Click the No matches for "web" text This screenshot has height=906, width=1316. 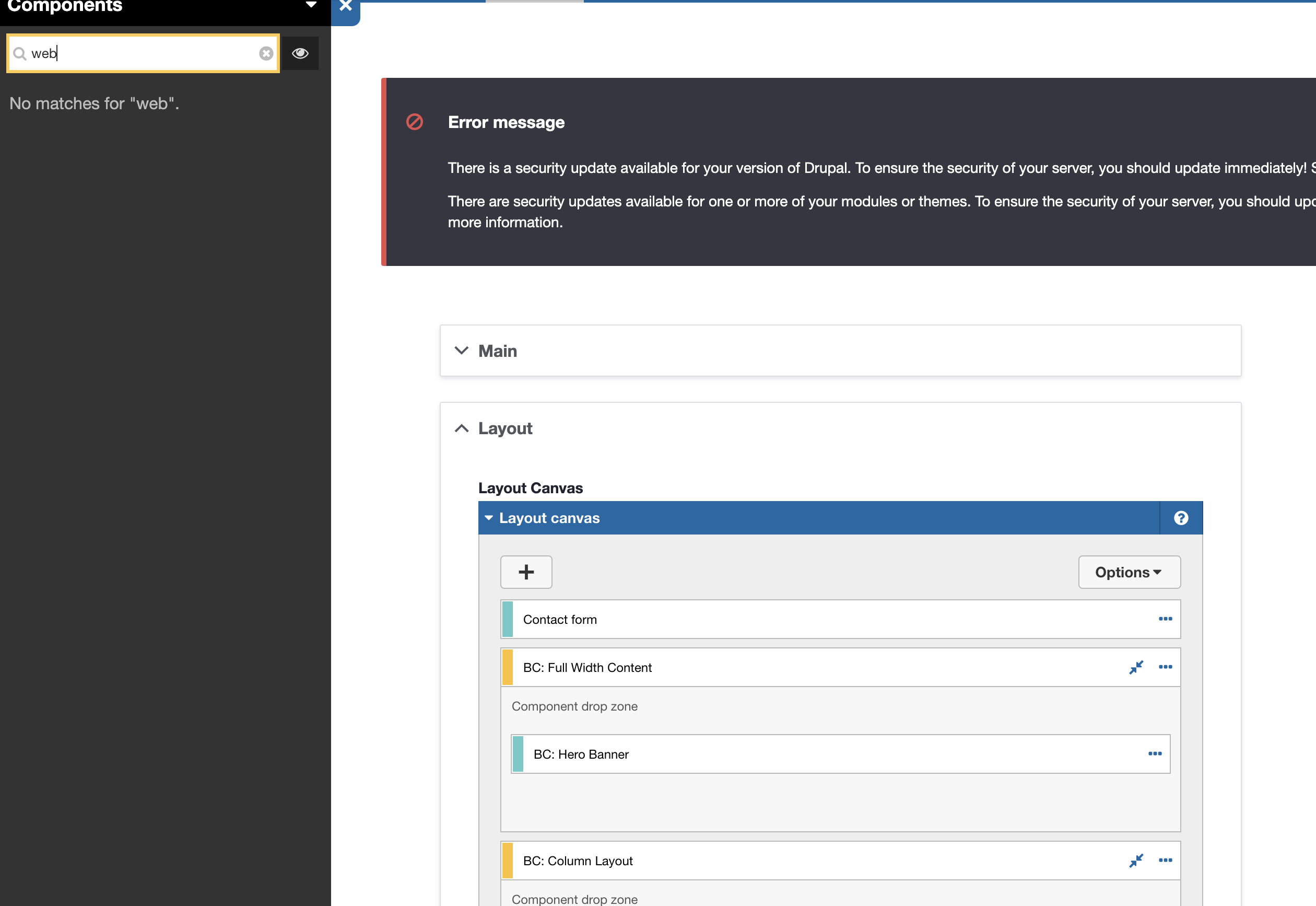94,103
